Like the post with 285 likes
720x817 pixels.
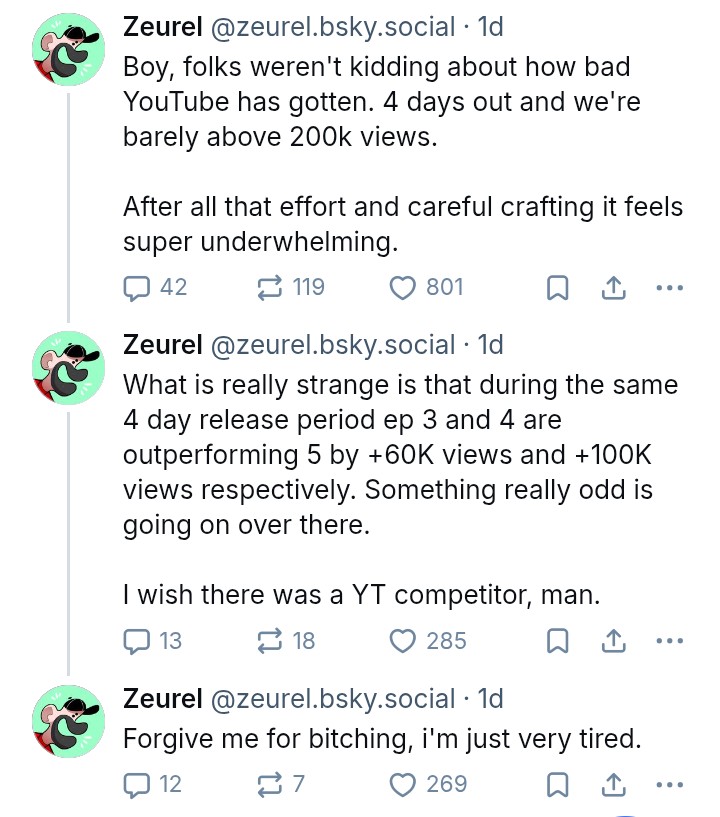(x=403, y=641)
